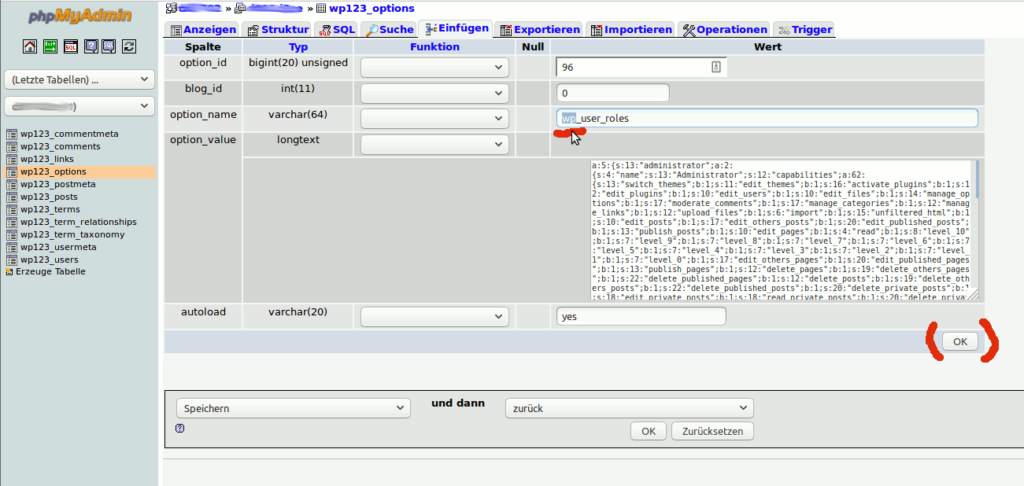Click the small help icon below Speichern
This screenshot has height=486, width=1024.
[180, 429]
